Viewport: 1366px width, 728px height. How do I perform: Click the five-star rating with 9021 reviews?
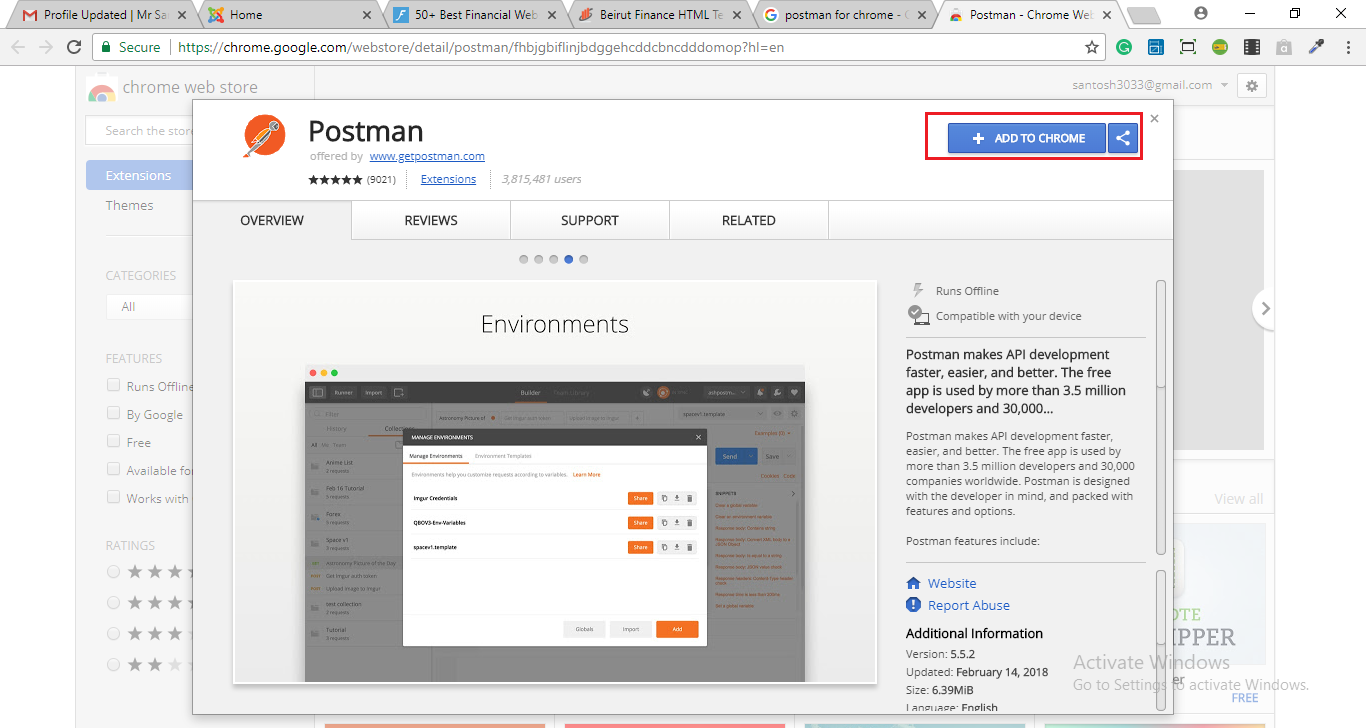coord(352,180)
